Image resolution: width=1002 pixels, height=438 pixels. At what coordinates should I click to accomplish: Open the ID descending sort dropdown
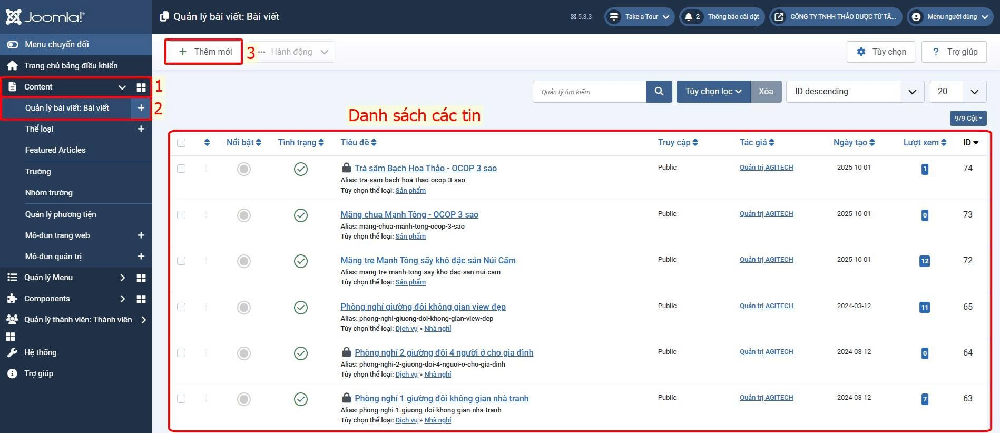855,91
